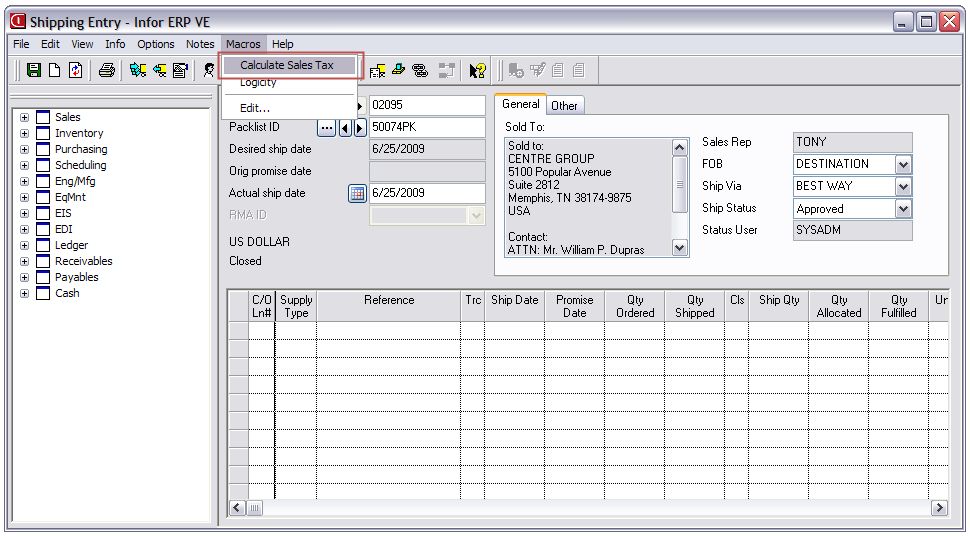Open the Actual ship date calendar picker
Image resolution: width=970 pixels, height=536 pixels.
point(357,193)
